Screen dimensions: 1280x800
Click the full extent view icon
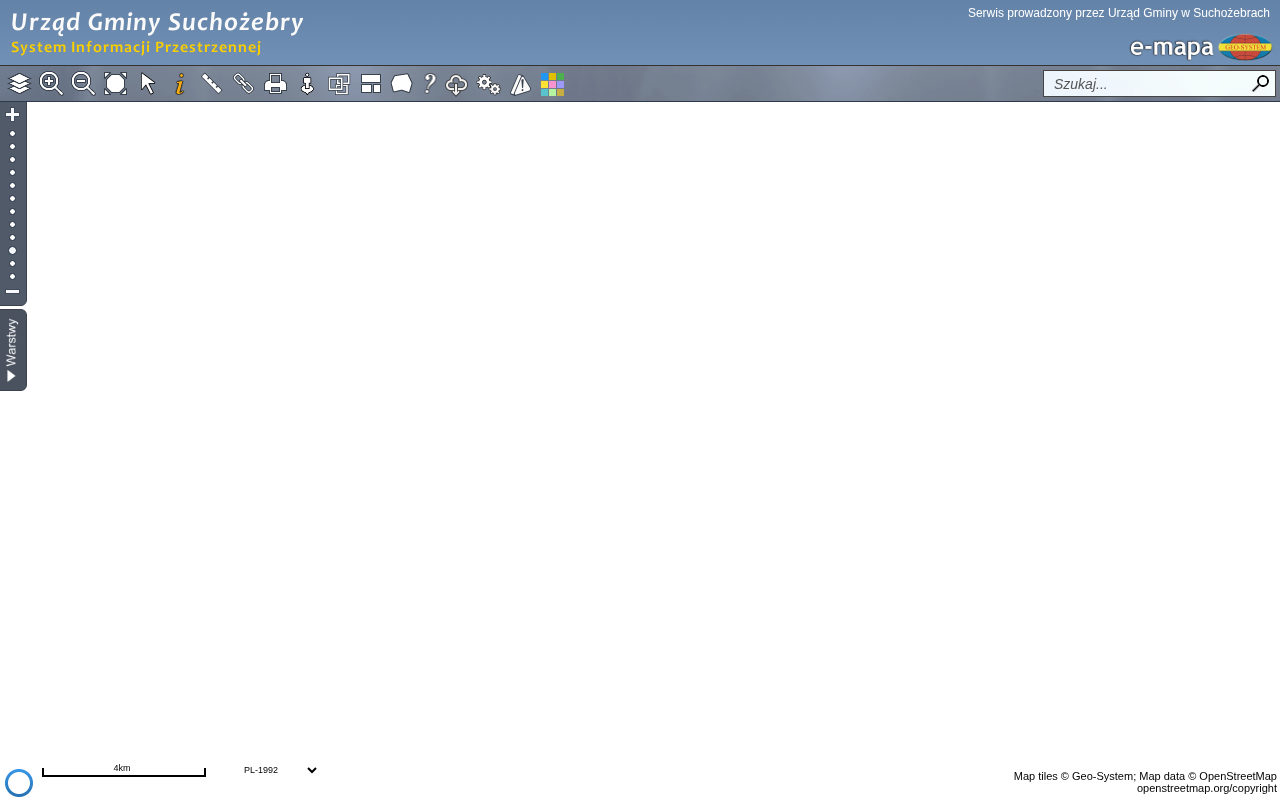[x=116, y=84]
